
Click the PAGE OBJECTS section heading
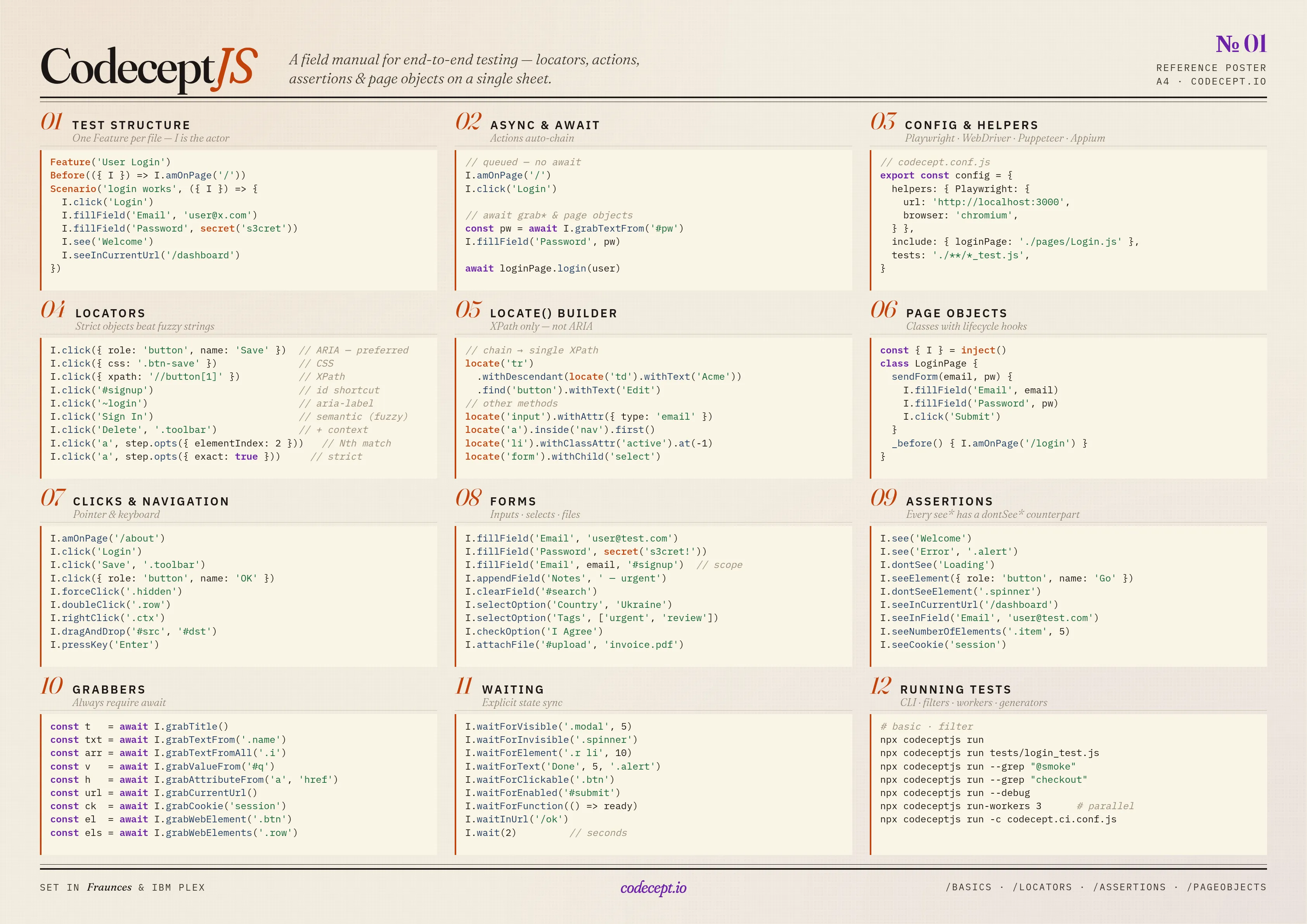(x=956, y=313)
